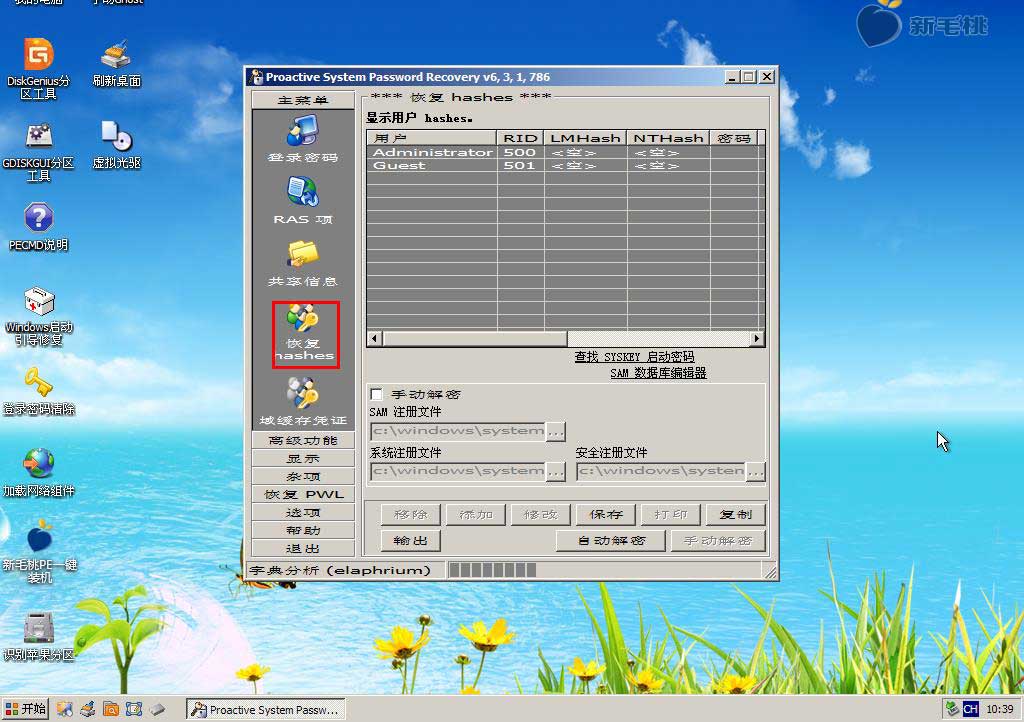
Task: Click the hash table horizontal scrollbar thumb
Action: pos(475,338)
